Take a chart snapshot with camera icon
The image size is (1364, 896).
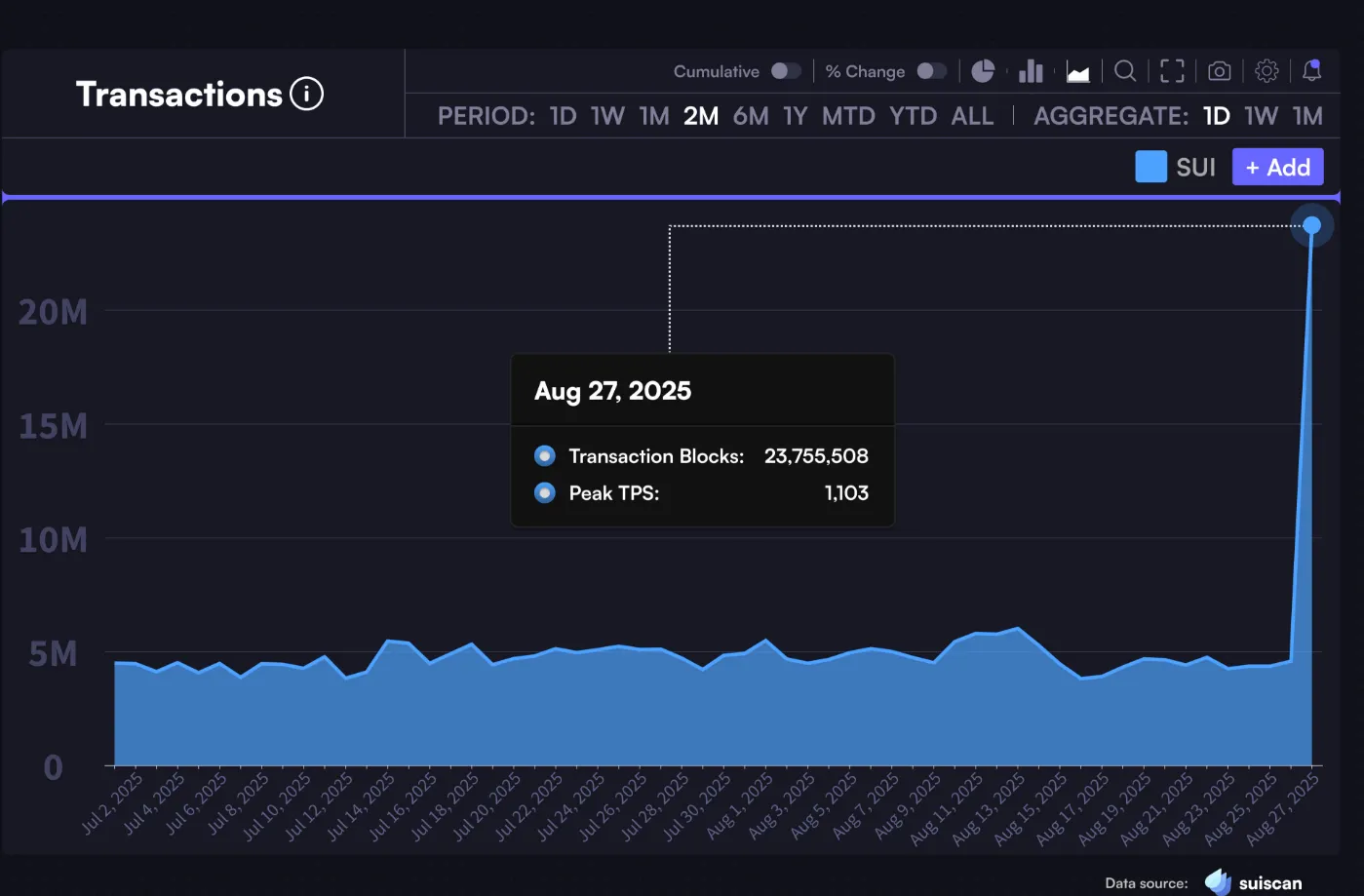point(1219,71)
